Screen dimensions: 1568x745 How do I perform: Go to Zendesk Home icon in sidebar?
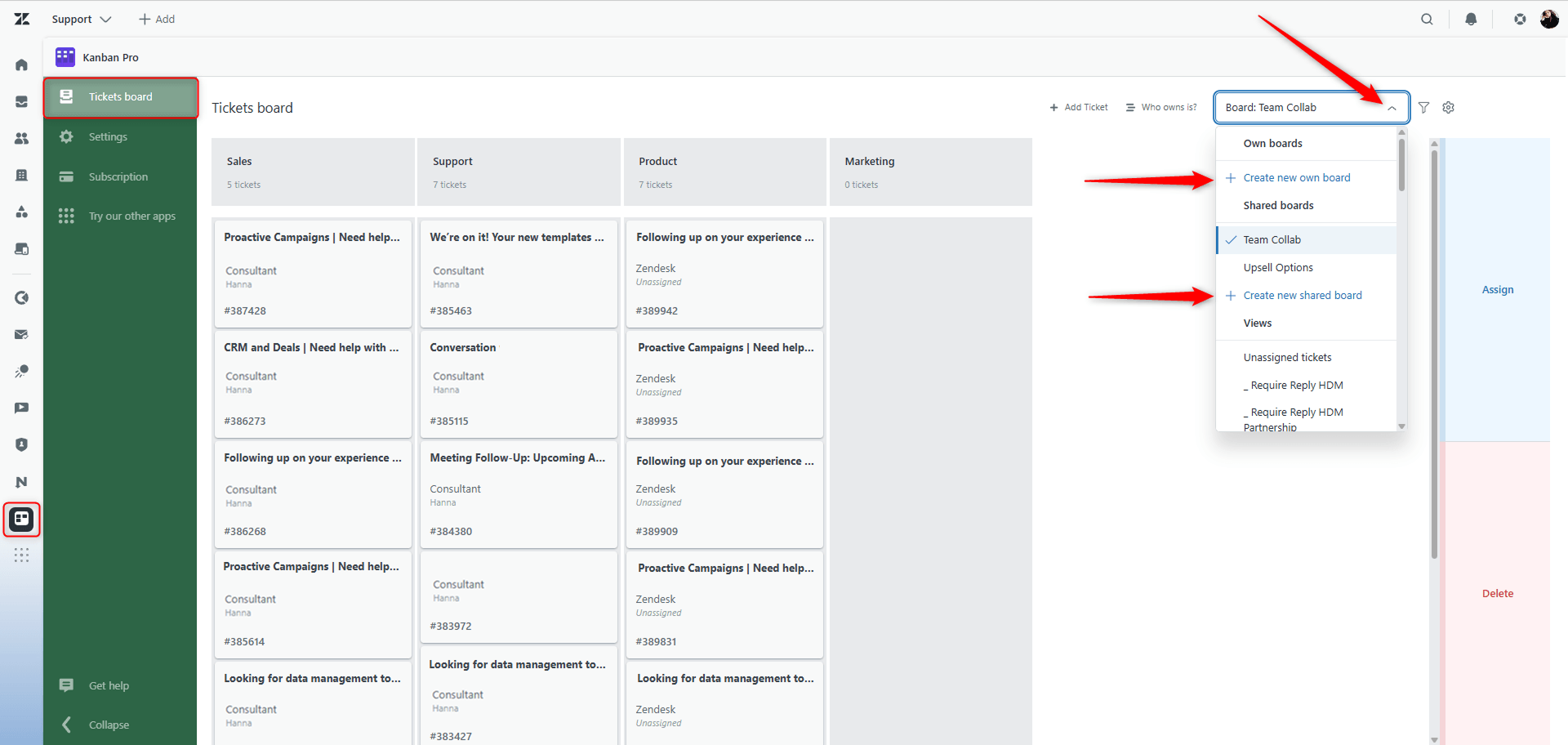tap(22, 65)
